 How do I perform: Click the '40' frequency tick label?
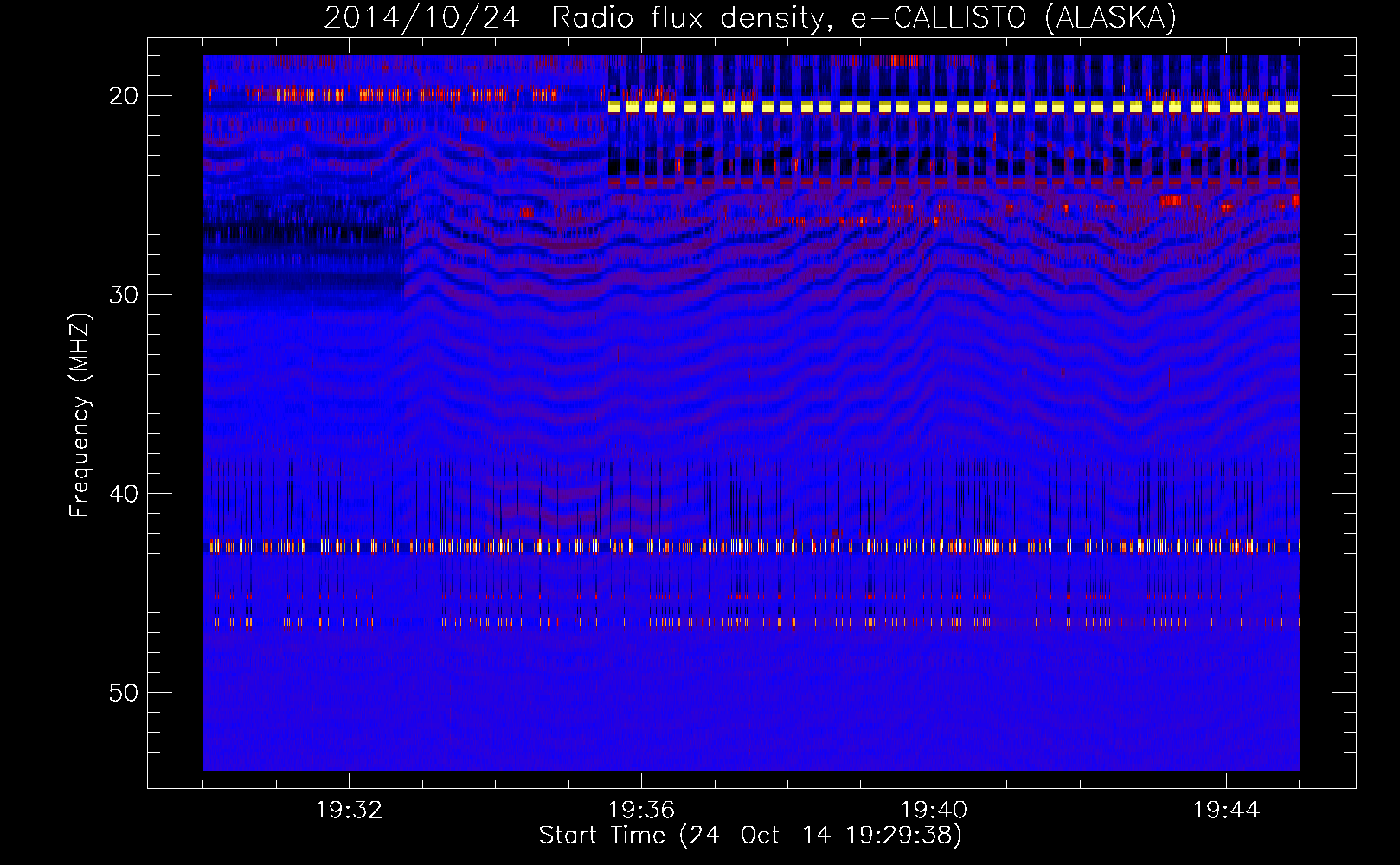coord(124,494)
